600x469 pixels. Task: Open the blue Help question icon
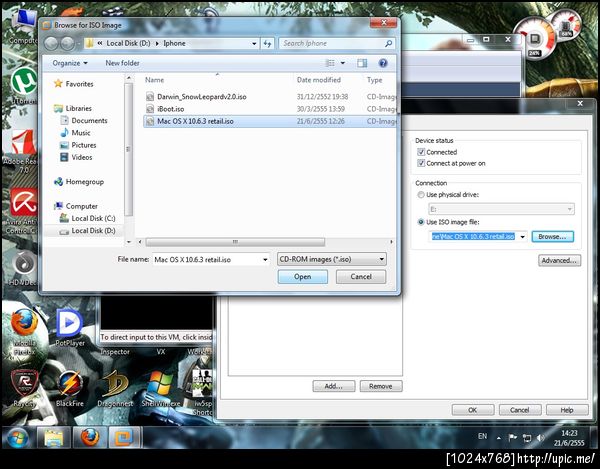point(383,63)
